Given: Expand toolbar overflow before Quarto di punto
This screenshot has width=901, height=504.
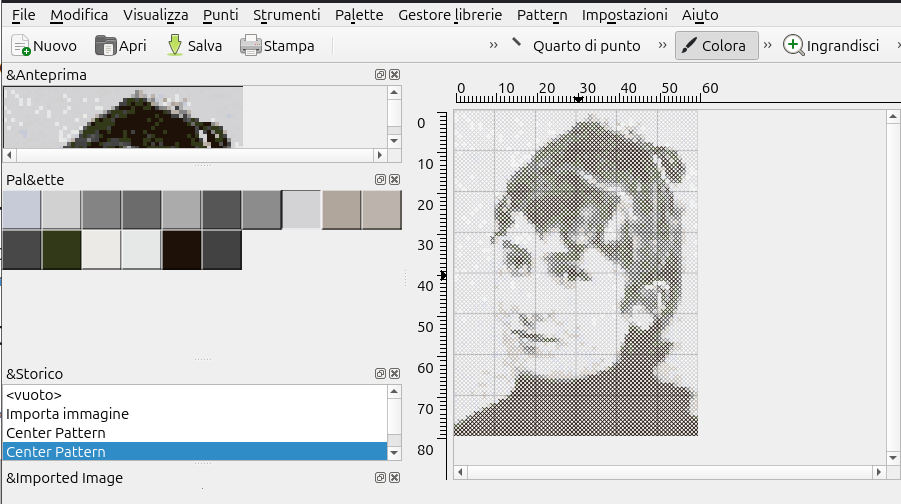Looking at the screenshot, I should point(494,45).
